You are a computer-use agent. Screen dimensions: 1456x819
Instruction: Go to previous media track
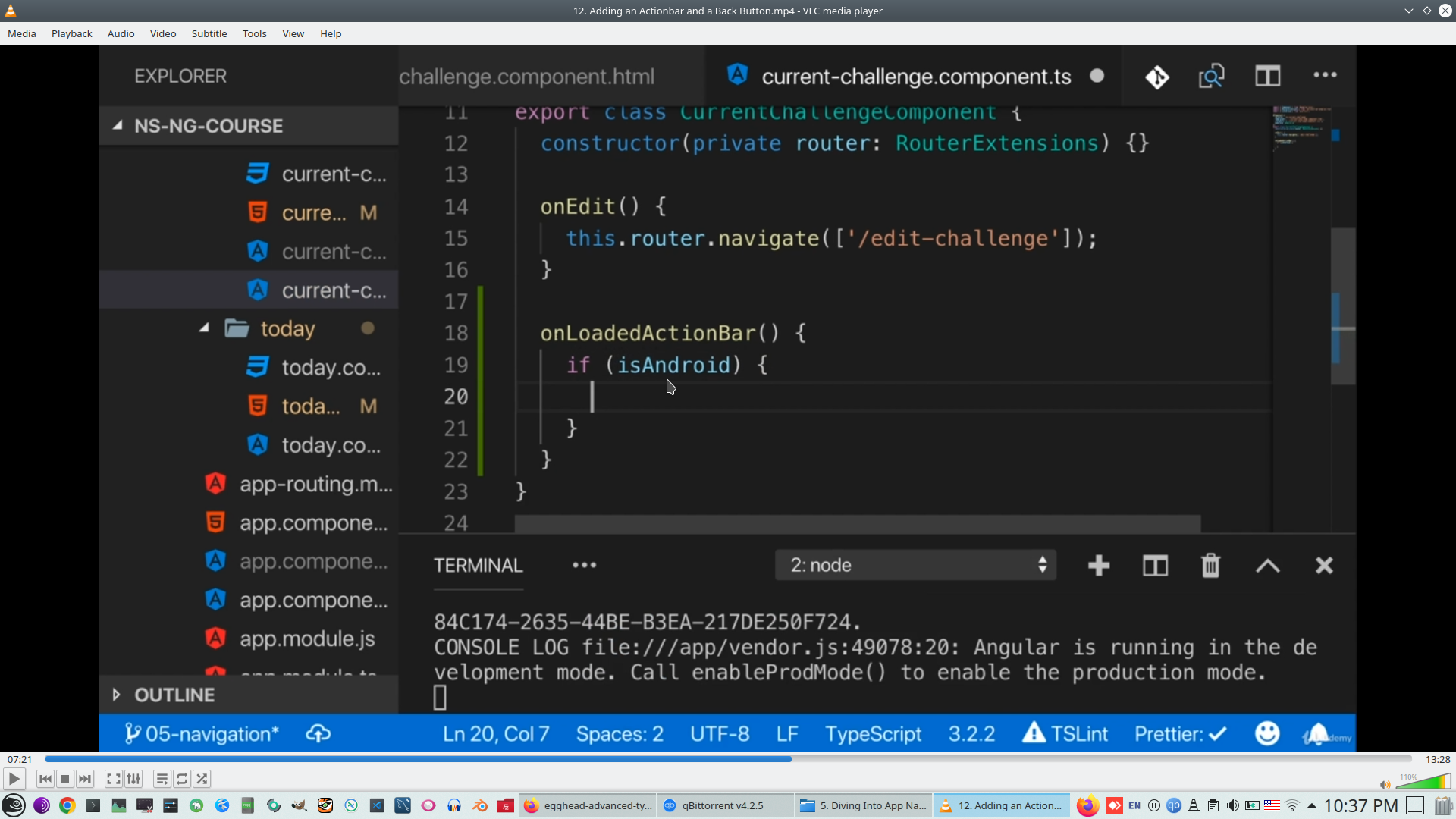tap(45, 779)
